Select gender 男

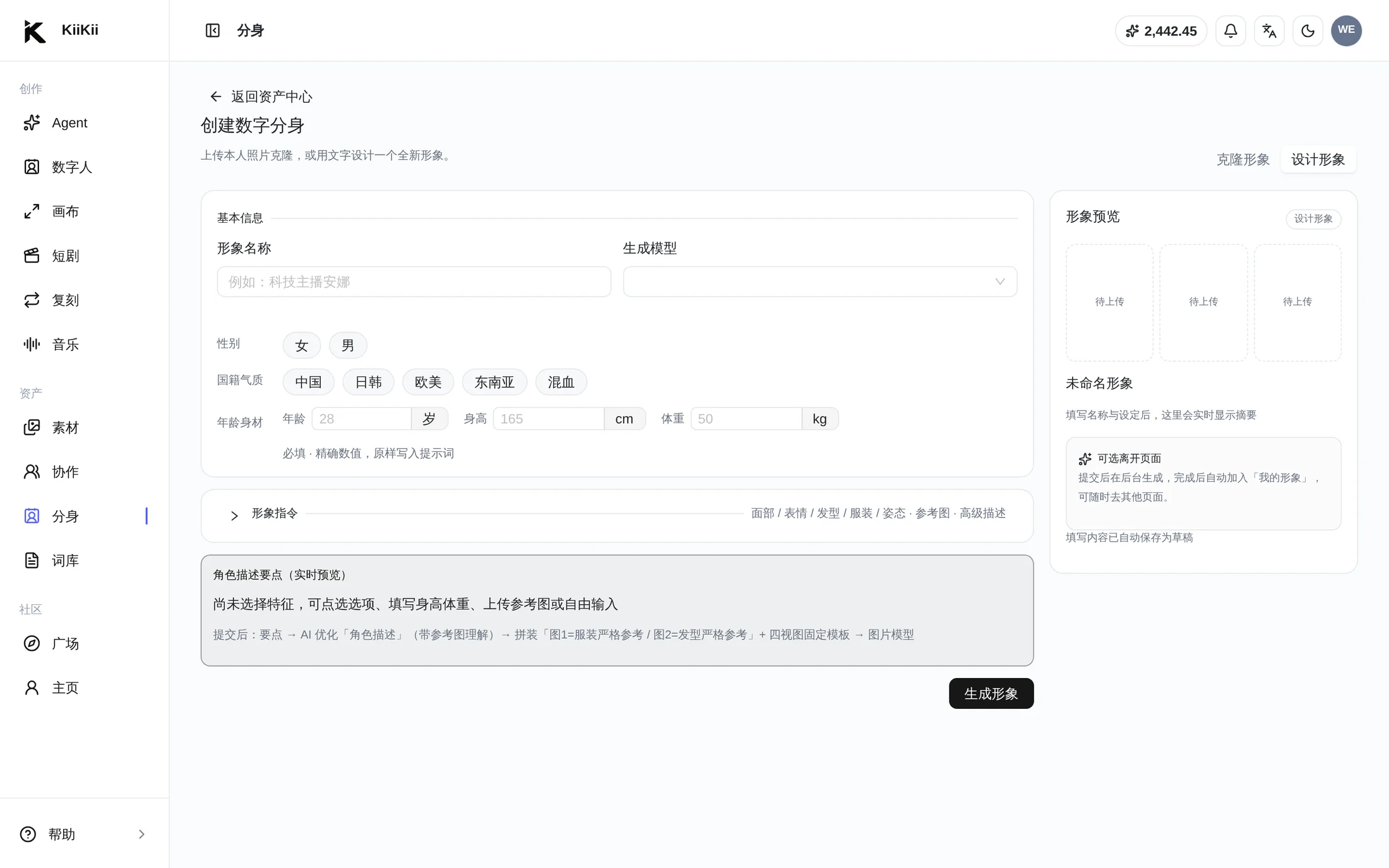pyautogui.click(x=348, y=345)
